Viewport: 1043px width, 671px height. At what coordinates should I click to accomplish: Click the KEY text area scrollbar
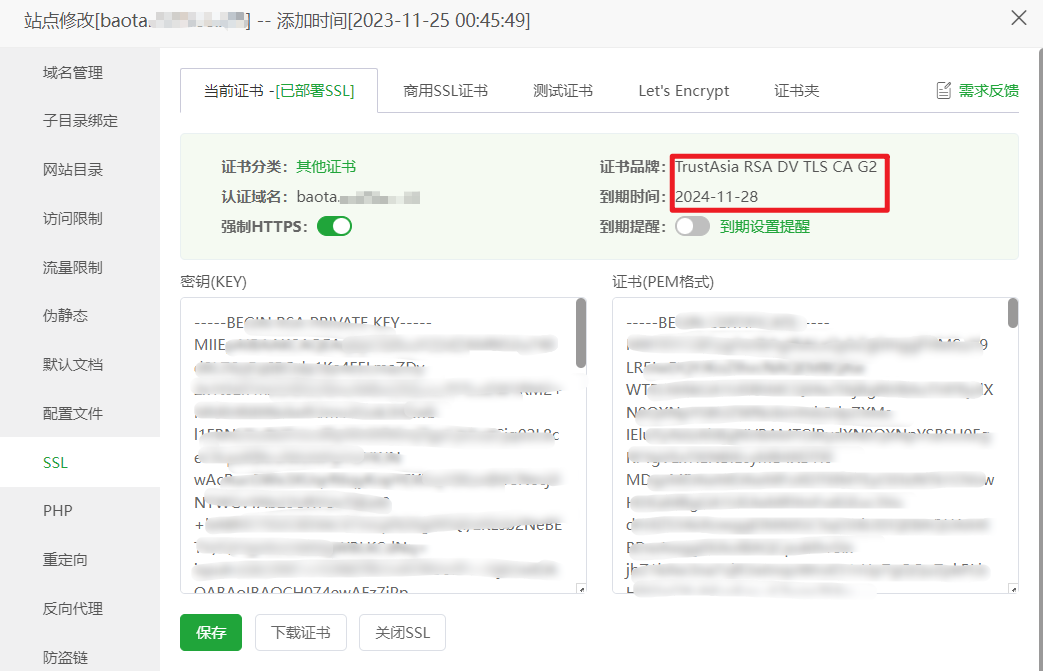(581, 333)
